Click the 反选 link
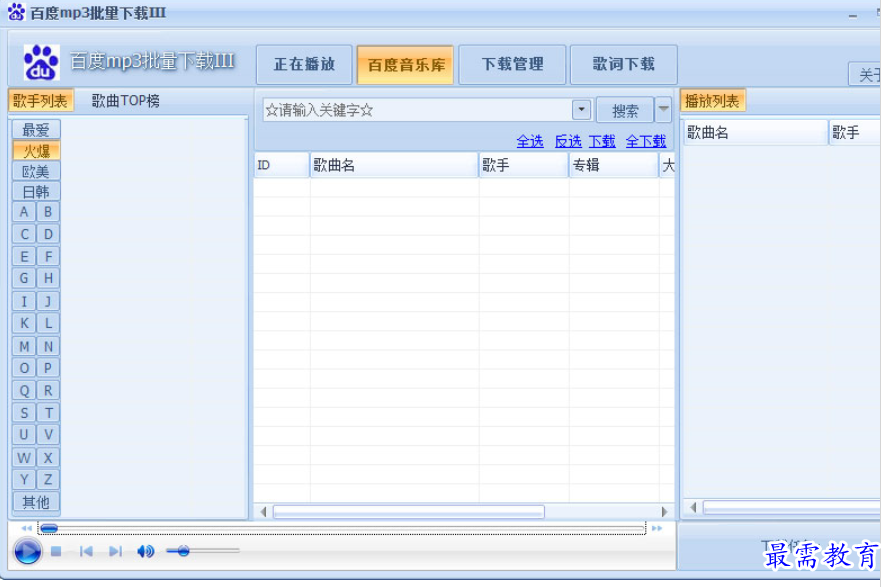This screenshot has width=887, height=587. [569, 141]
